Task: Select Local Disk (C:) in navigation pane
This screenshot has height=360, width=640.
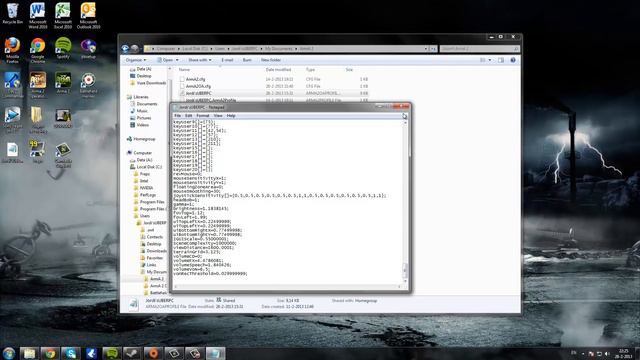Action: 149,167
